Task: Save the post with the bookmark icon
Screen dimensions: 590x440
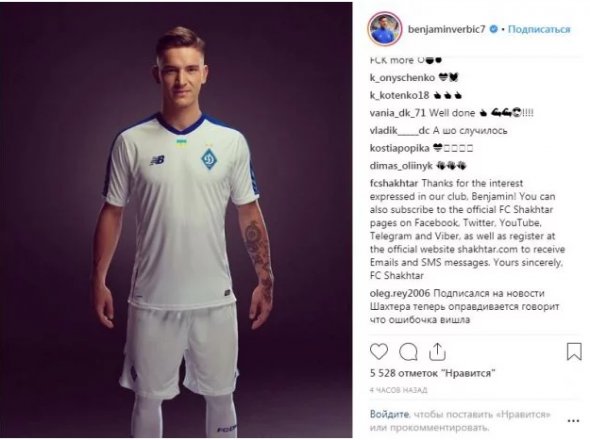Action: point(574,352)
